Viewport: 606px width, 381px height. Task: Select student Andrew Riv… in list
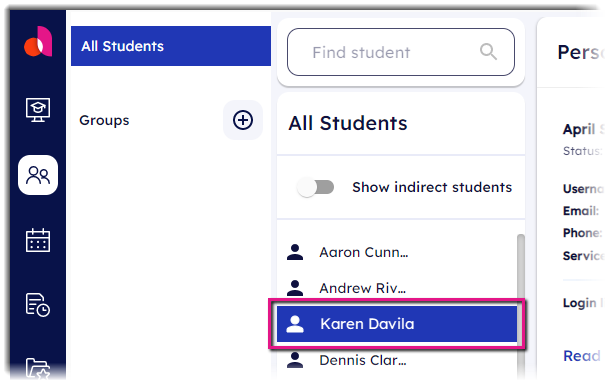(x=397, y=288)
